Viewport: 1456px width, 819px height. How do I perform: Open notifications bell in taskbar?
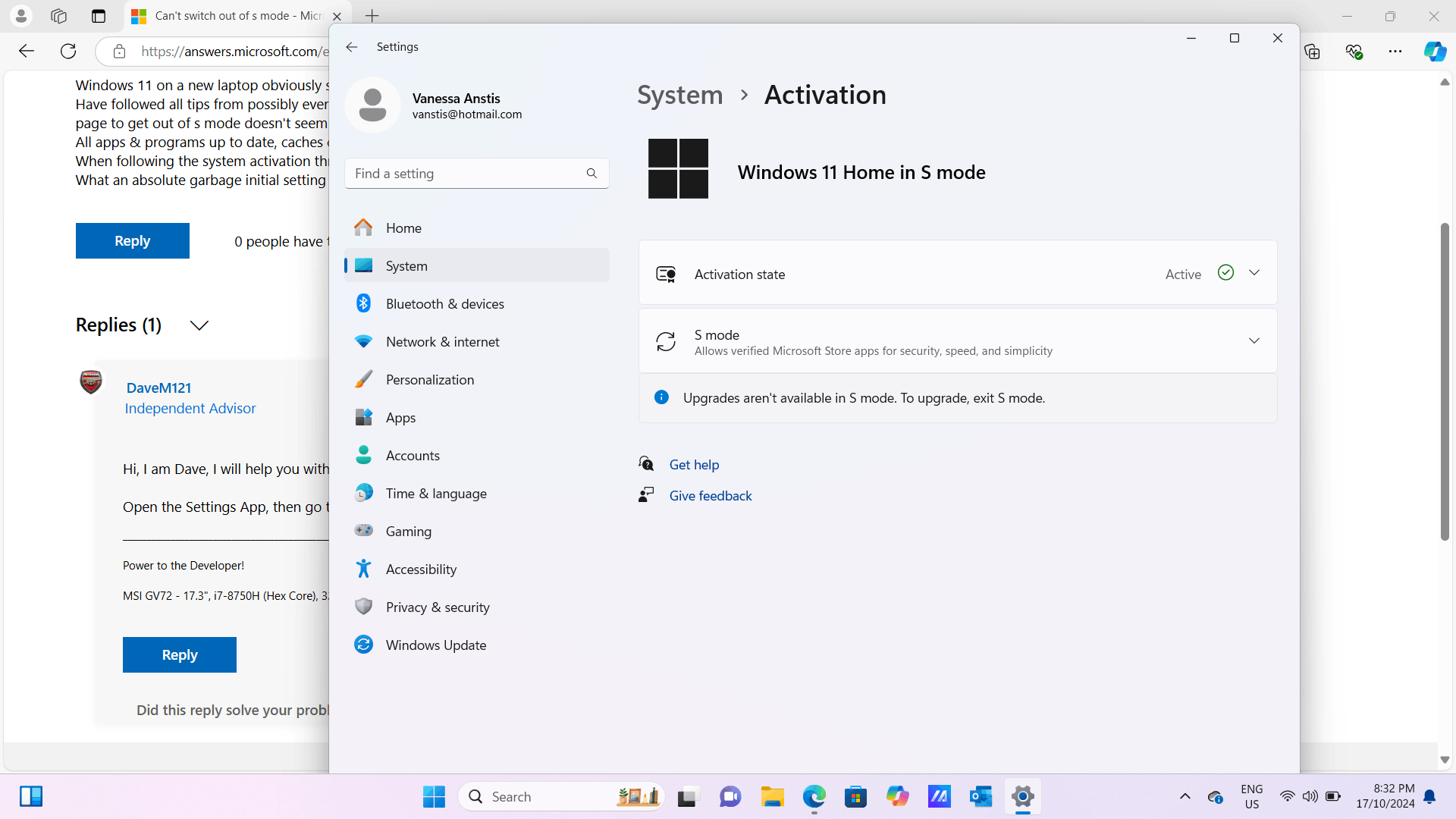[x=1429, y=796]
